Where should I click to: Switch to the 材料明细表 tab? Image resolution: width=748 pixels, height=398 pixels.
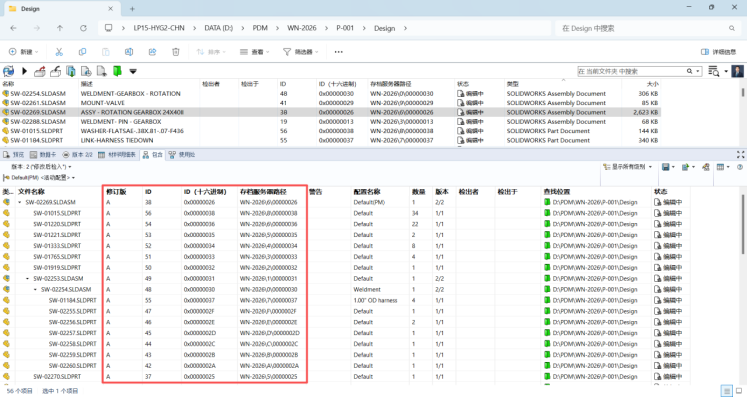117,155
